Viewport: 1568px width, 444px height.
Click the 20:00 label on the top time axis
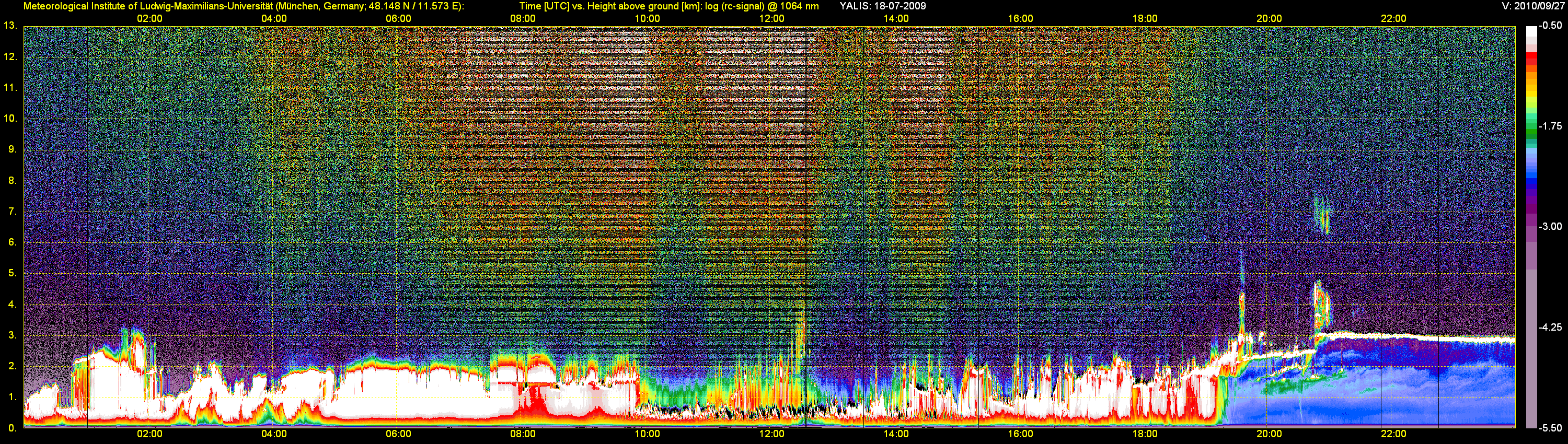coord(1269,19)
